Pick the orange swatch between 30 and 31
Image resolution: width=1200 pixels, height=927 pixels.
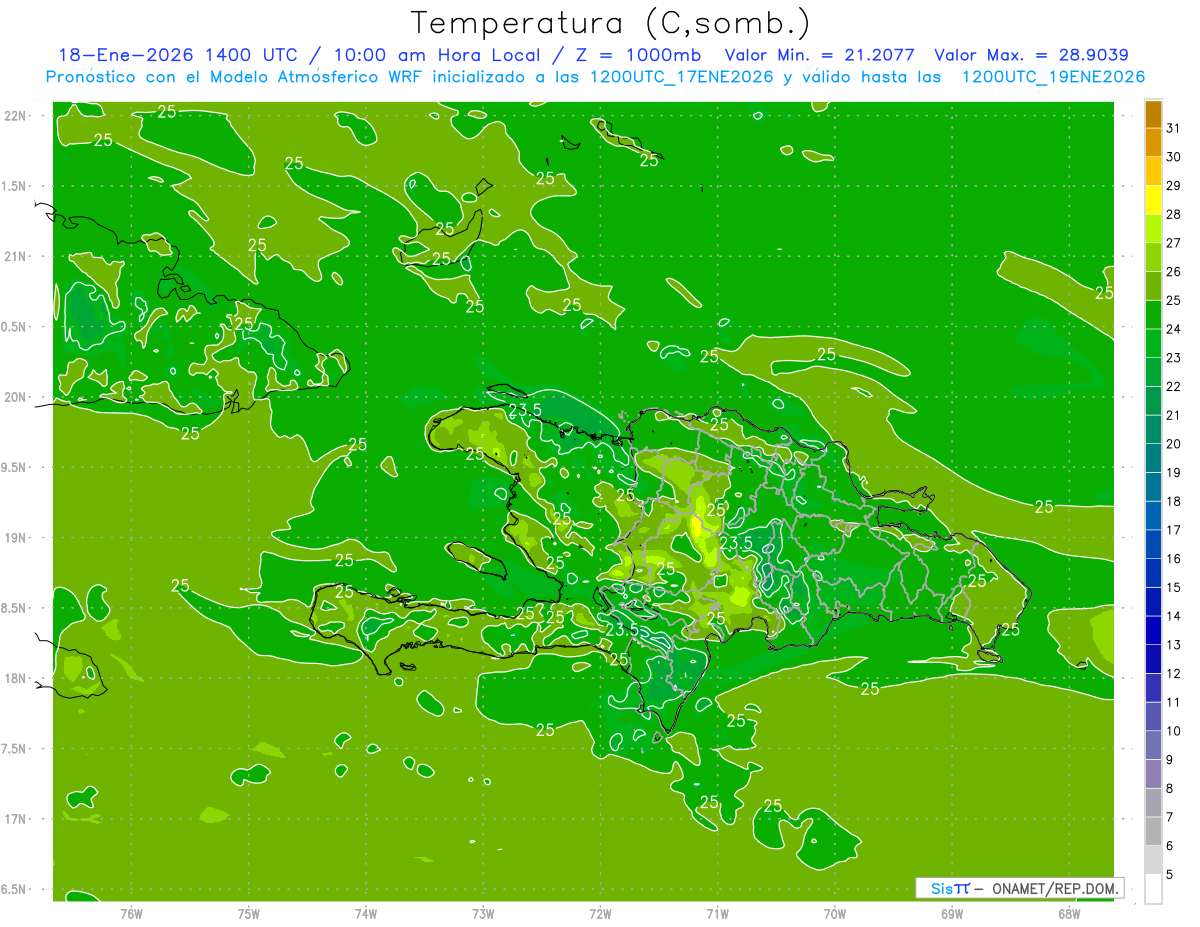tap(1153, 142)
